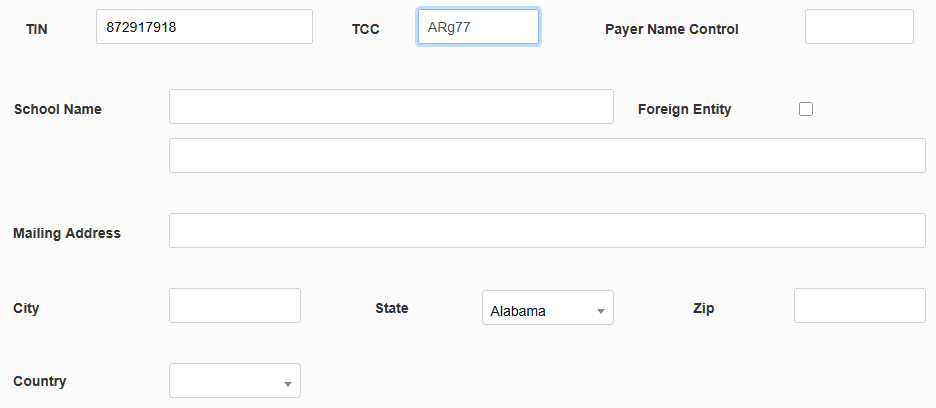Click the Foreign Entity label
936x408 pixels.
pos(684,109)
